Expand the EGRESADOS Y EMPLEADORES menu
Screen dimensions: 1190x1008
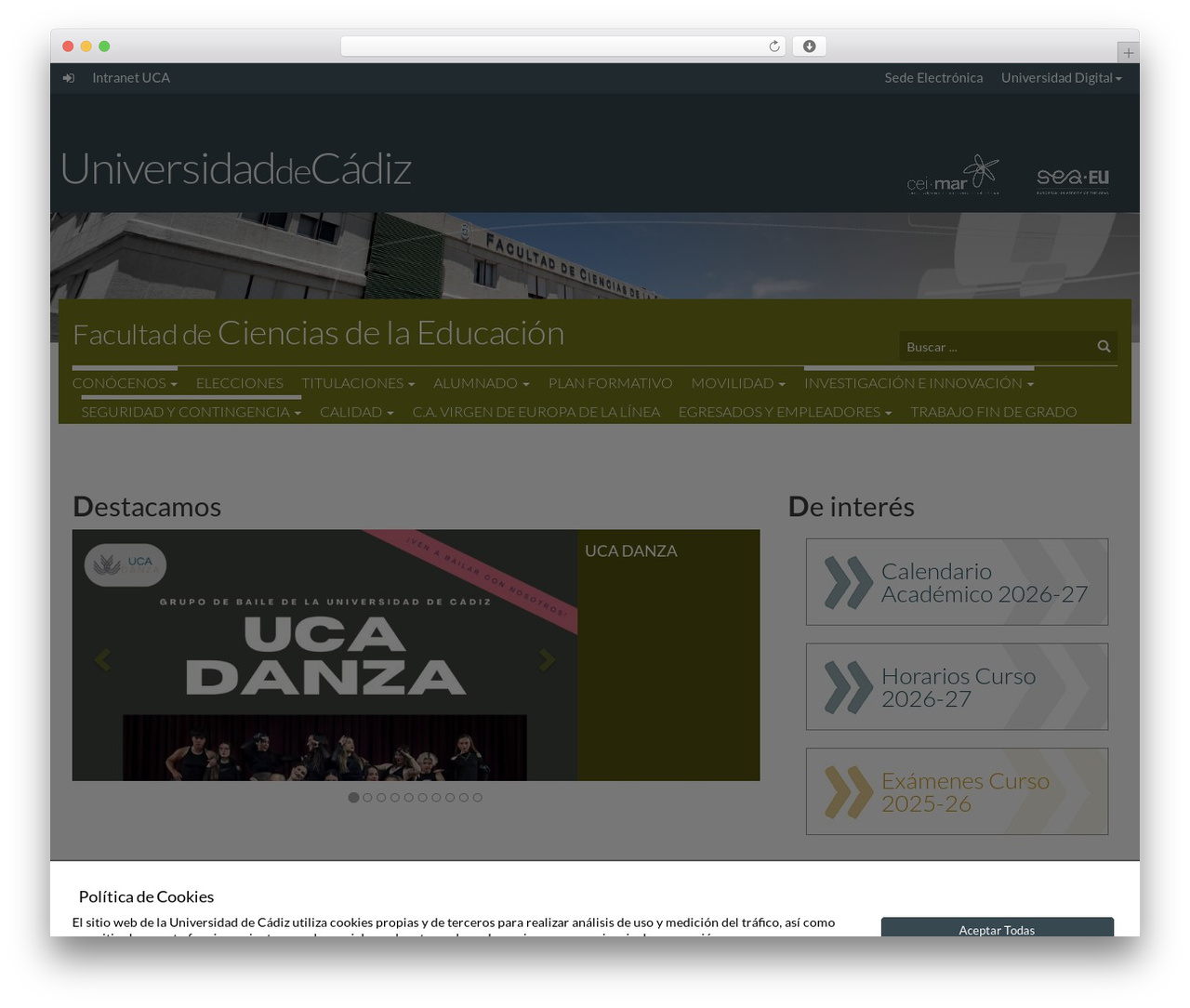click(785, 412)
